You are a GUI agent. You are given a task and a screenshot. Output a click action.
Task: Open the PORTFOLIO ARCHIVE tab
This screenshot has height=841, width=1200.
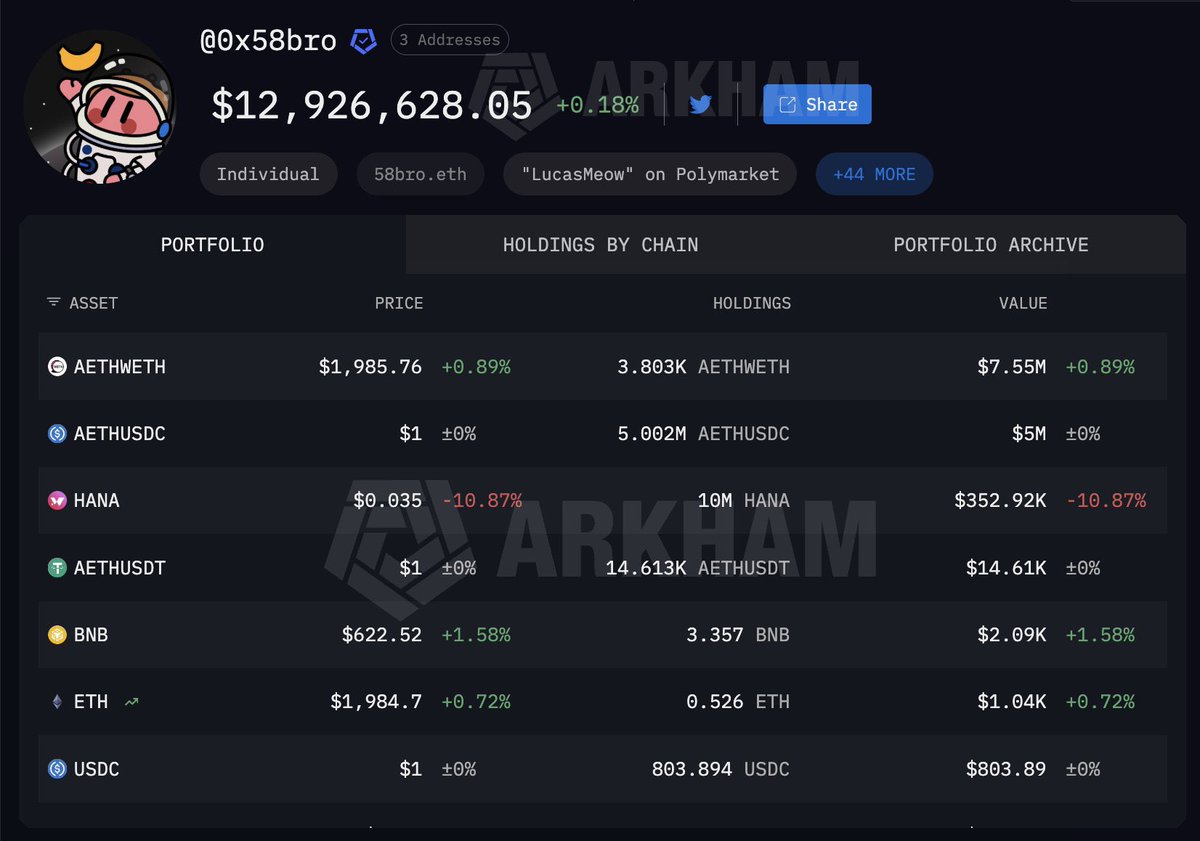tap(990, 245)
